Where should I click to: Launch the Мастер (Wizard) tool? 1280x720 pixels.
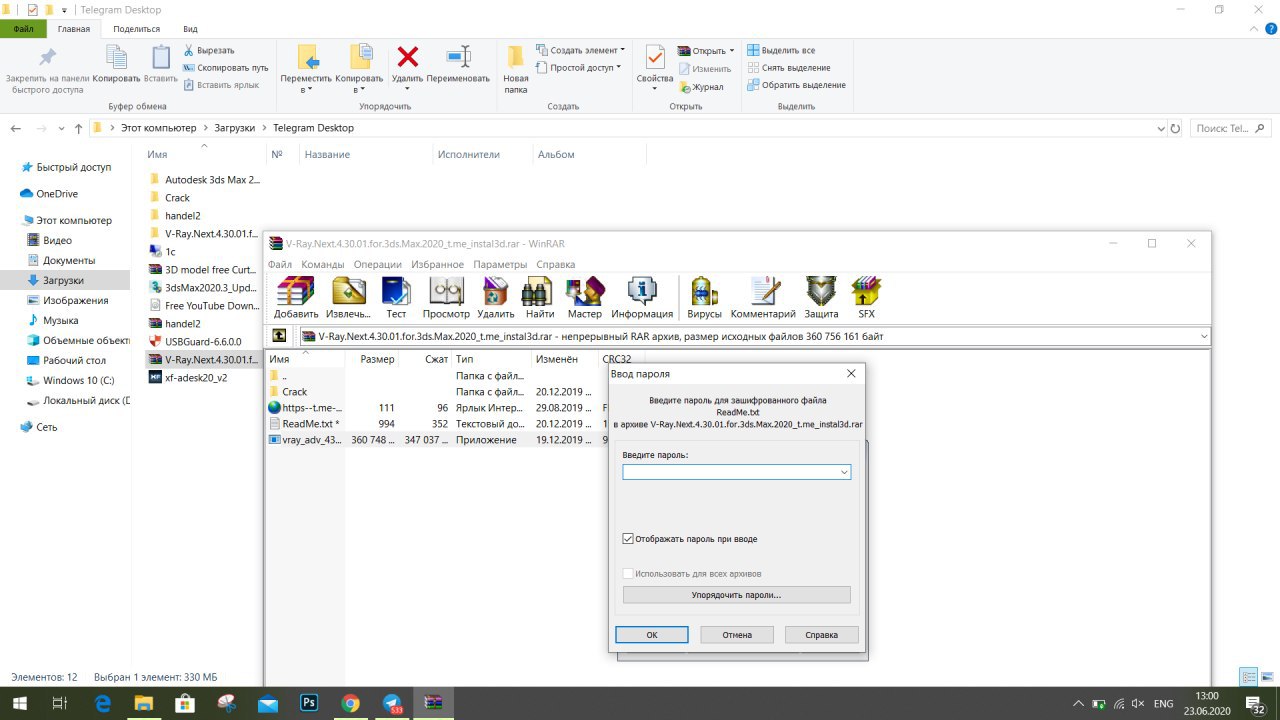(584, 298)
